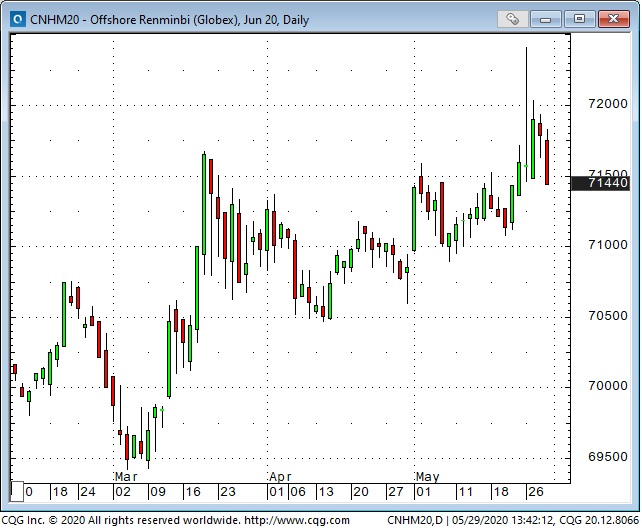Click the 'CQG Inc. © 2020' copyright text

43,520
